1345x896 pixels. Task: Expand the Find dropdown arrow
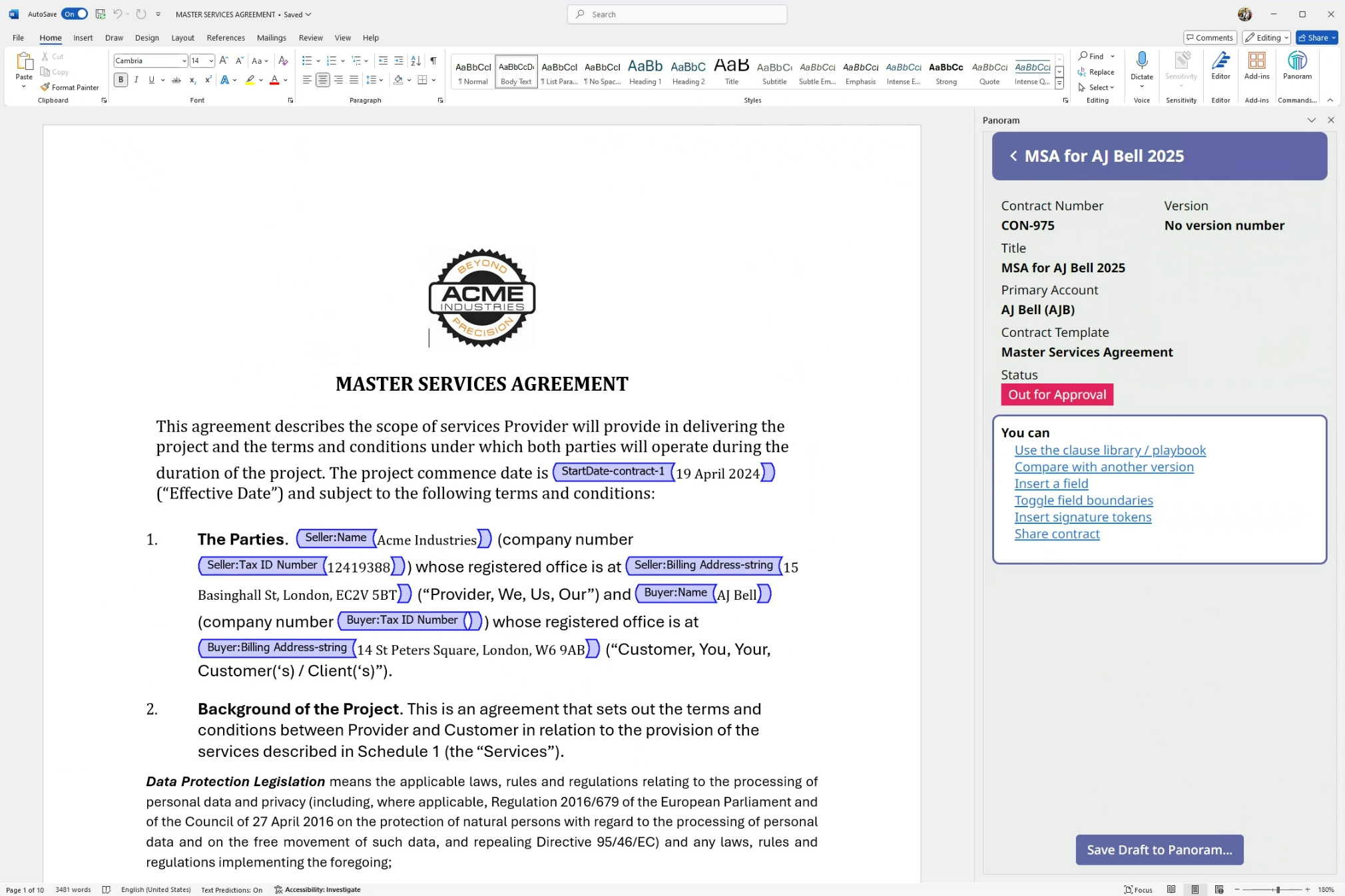(1113, 57)
